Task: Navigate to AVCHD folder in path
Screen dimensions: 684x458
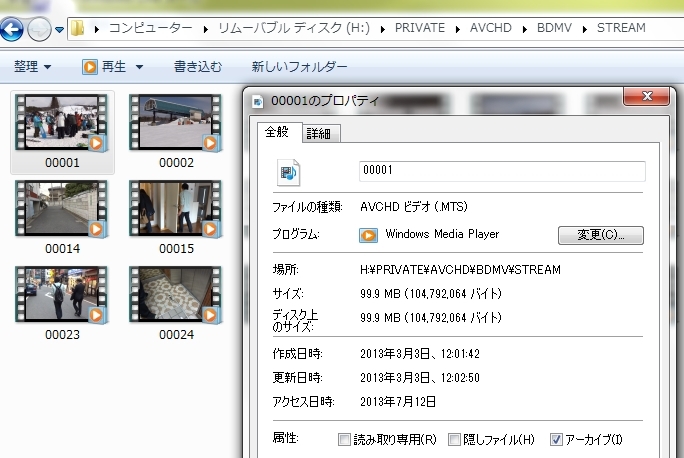Action: point(491,28)
